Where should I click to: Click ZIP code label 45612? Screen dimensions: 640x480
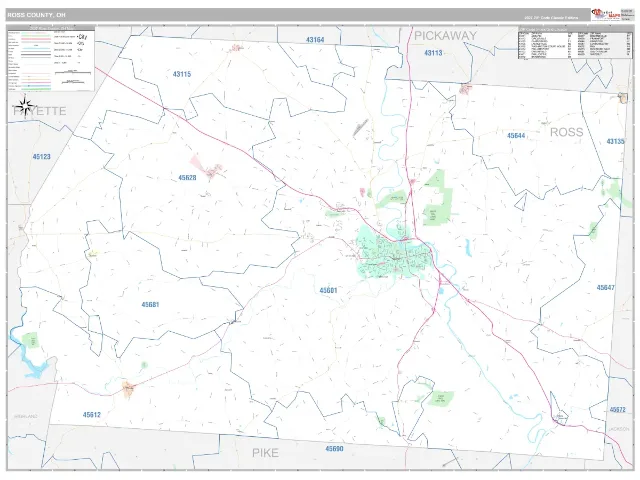[x=91, y=415]
